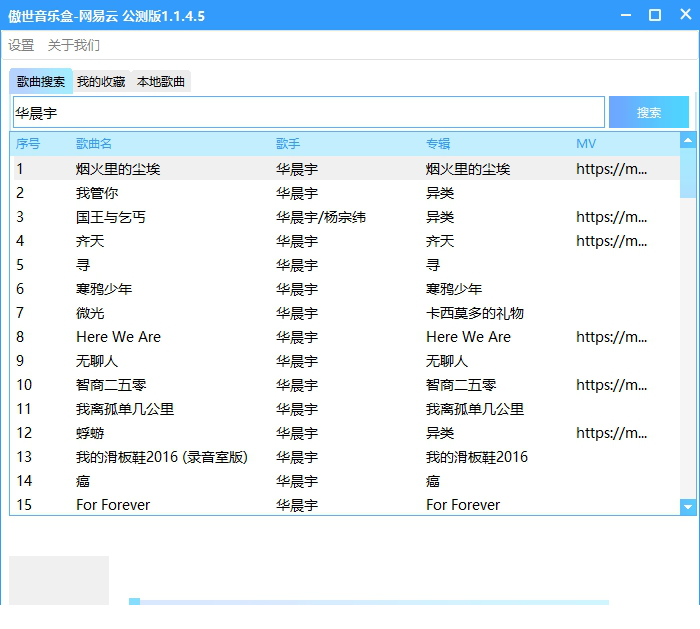Open the 关于我们 menu
The height and width of the screenshot is (629, 700).
click(74, 45)
